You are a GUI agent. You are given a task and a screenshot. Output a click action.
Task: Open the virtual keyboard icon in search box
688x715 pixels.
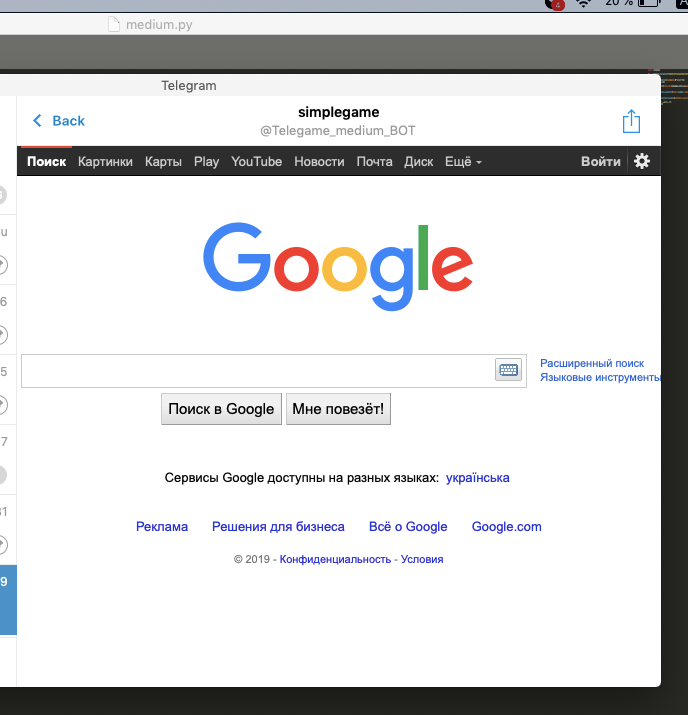coord(508,370)
